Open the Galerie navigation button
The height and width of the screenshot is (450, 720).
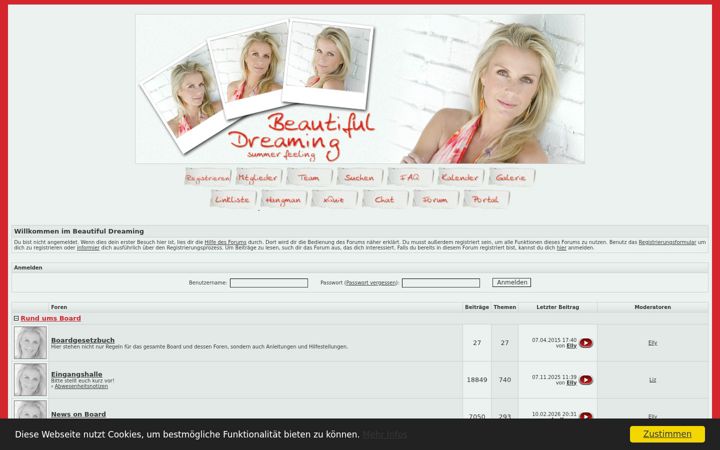click(512, 177)
